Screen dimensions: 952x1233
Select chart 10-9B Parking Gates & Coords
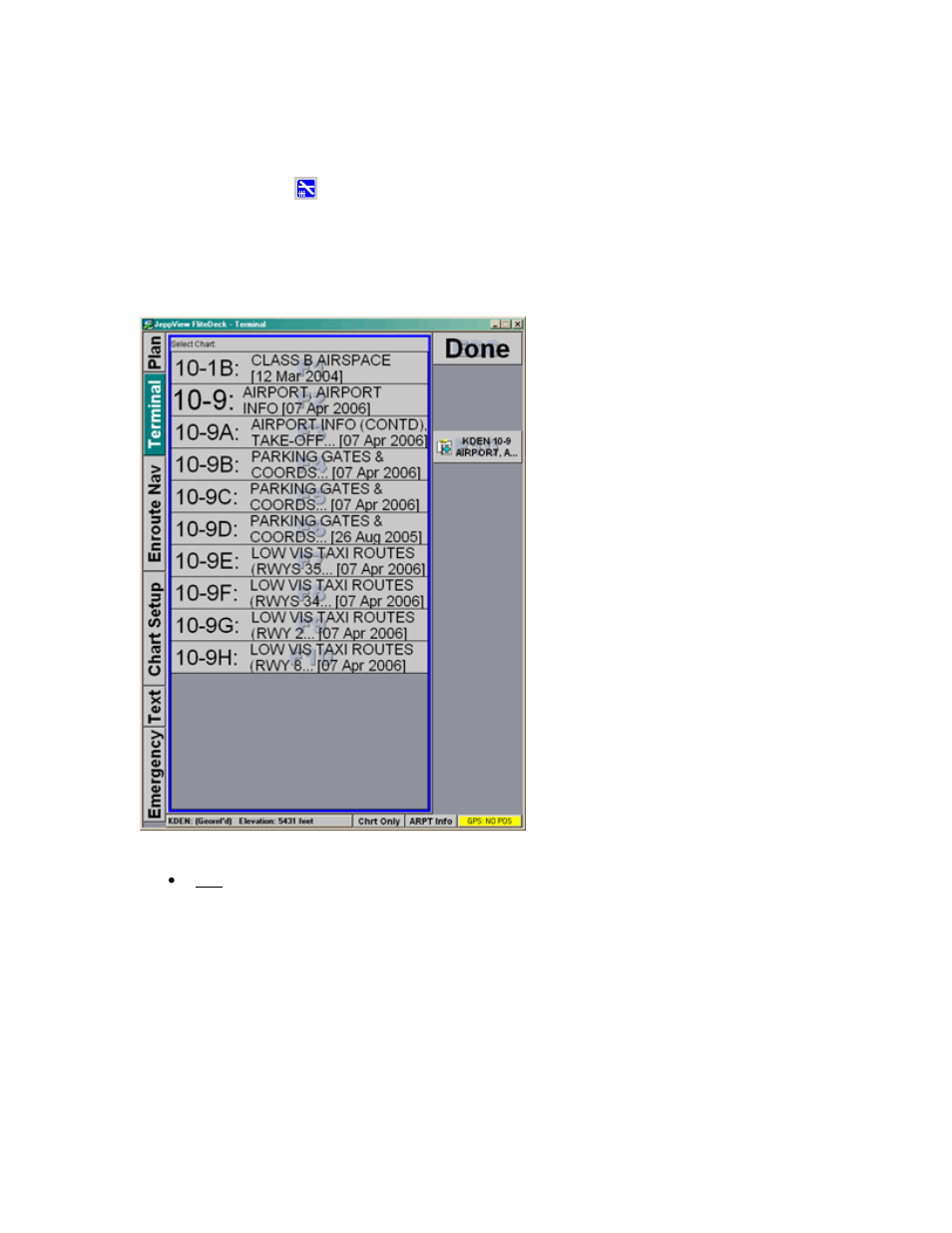(299, 464)
